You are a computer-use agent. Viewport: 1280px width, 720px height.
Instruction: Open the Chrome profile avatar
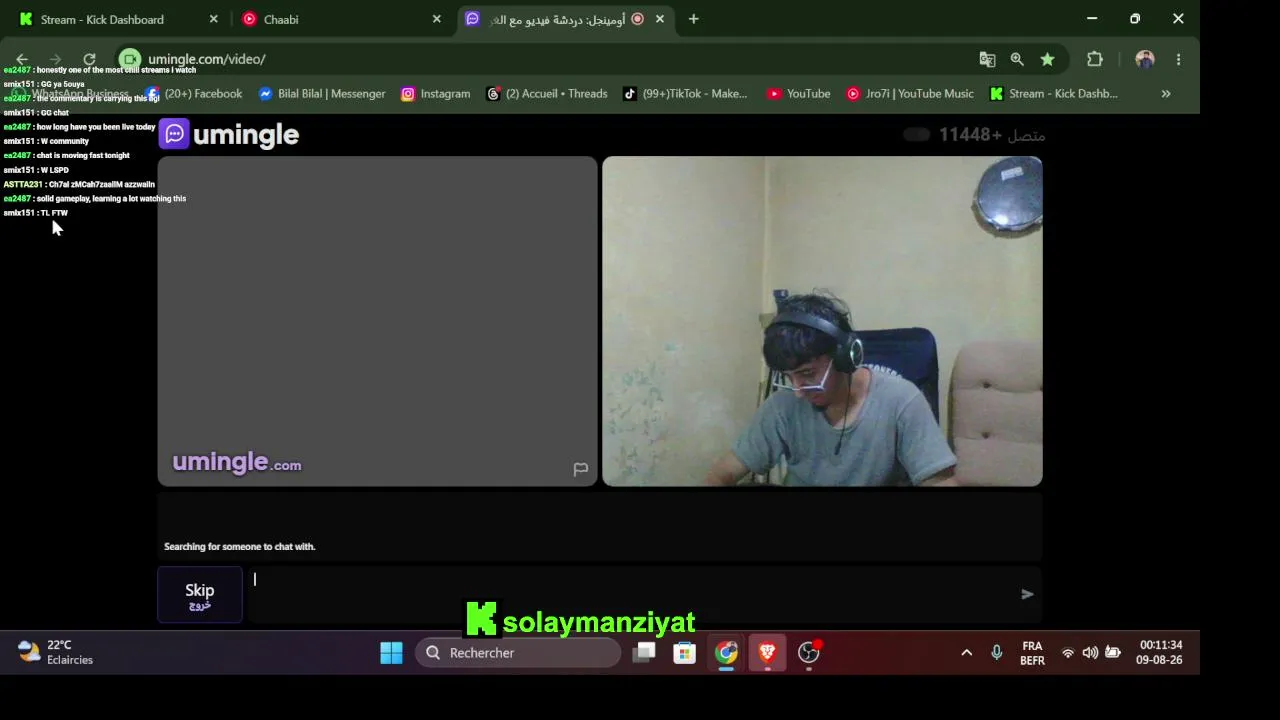coord(1145,59)
